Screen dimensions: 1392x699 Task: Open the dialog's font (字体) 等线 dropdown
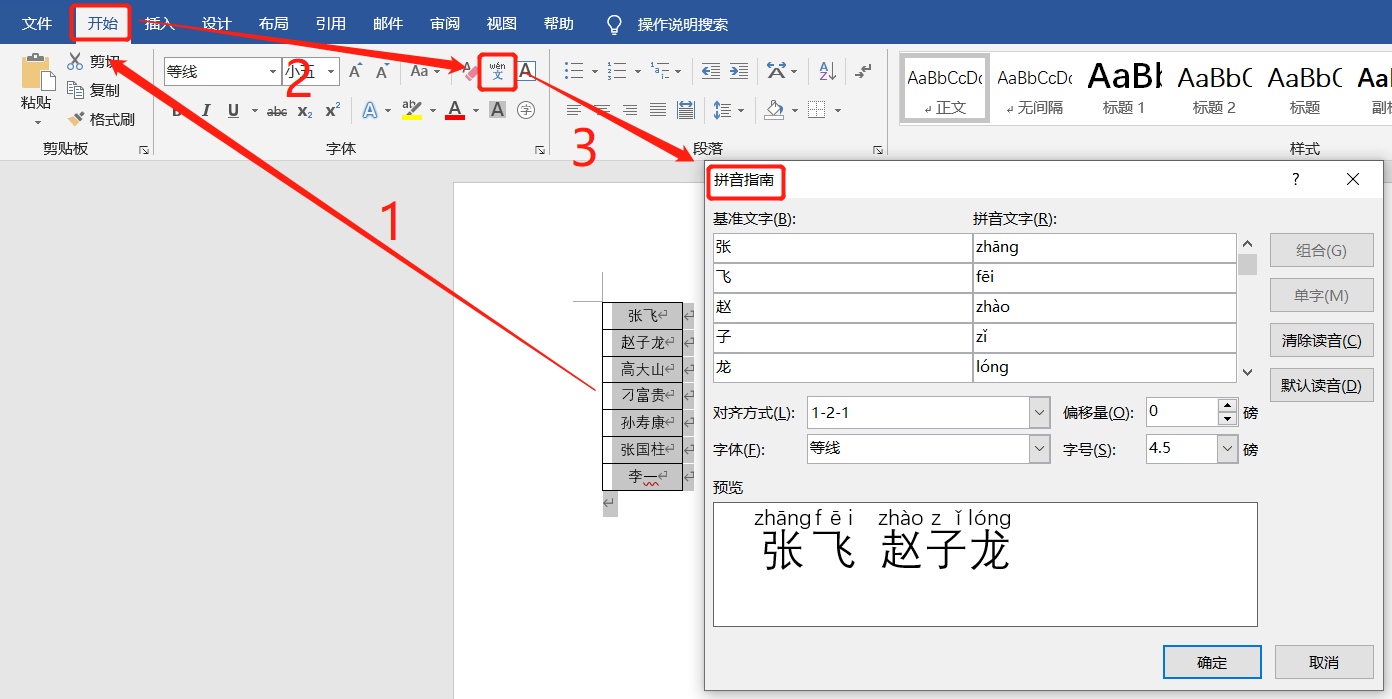(1039, 449)
